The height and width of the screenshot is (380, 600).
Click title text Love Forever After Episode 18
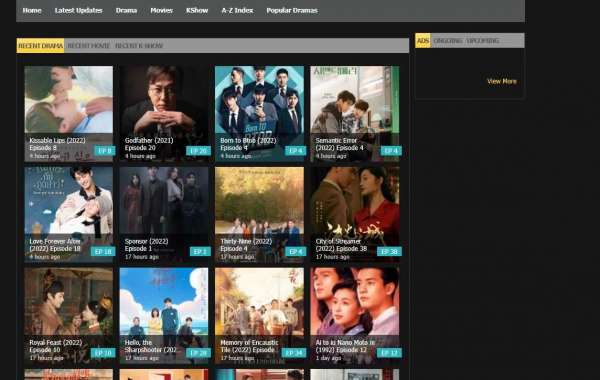click(x=55, y=245)
